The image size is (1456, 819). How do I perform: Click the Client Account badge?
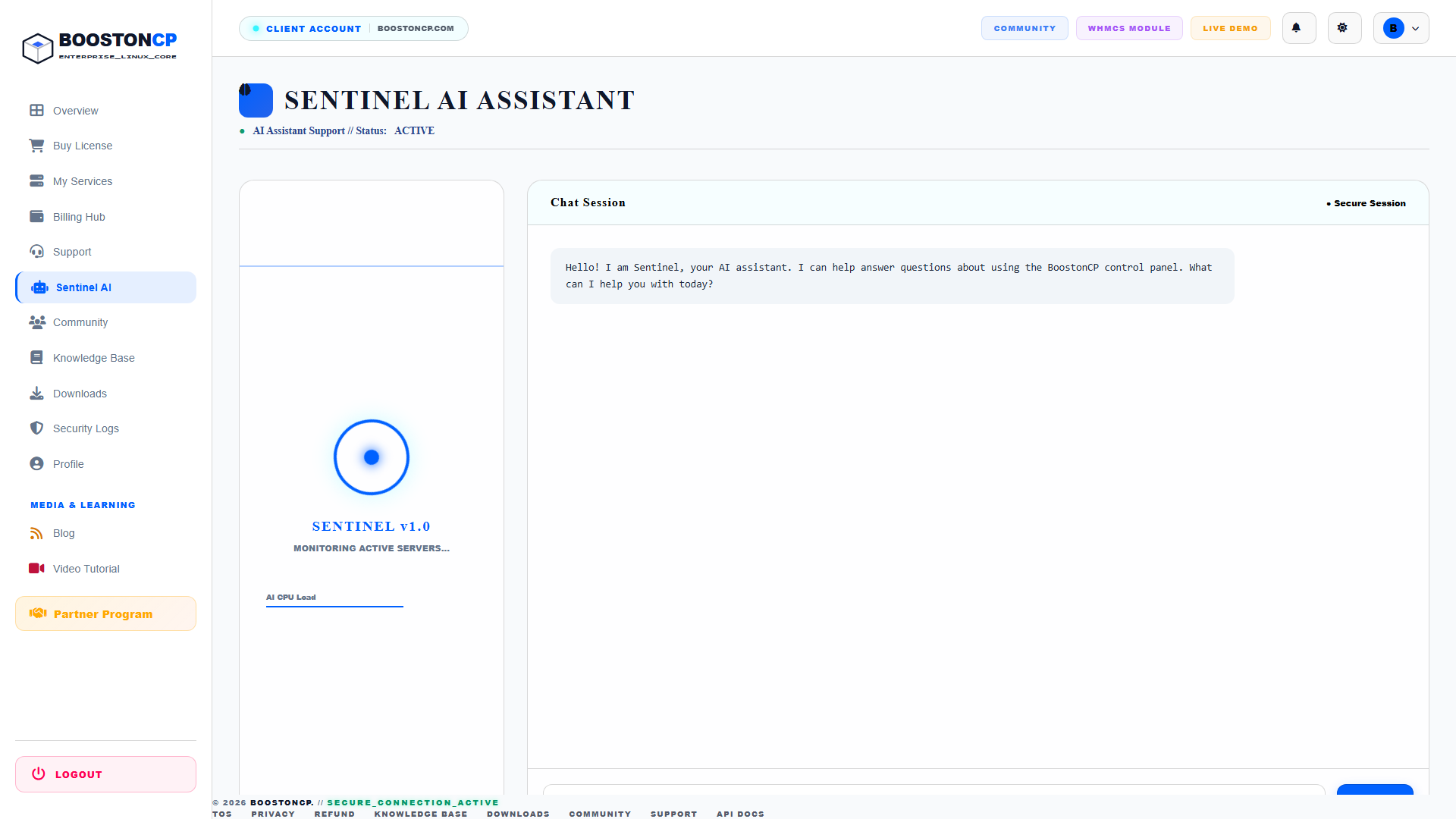[353, 28]
